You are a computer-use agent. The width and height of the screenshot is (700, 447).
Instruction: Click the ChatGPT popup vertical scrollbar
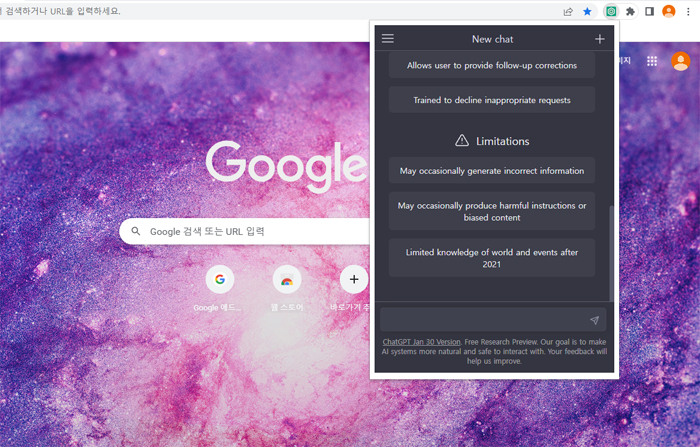(611, 253)
